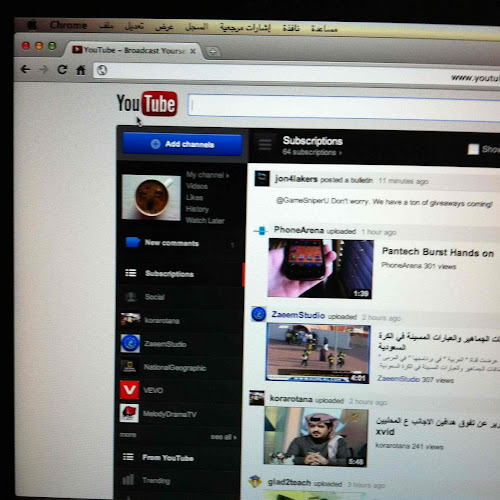
Task: Open My channel link
Action: click(x=207, y=175)
